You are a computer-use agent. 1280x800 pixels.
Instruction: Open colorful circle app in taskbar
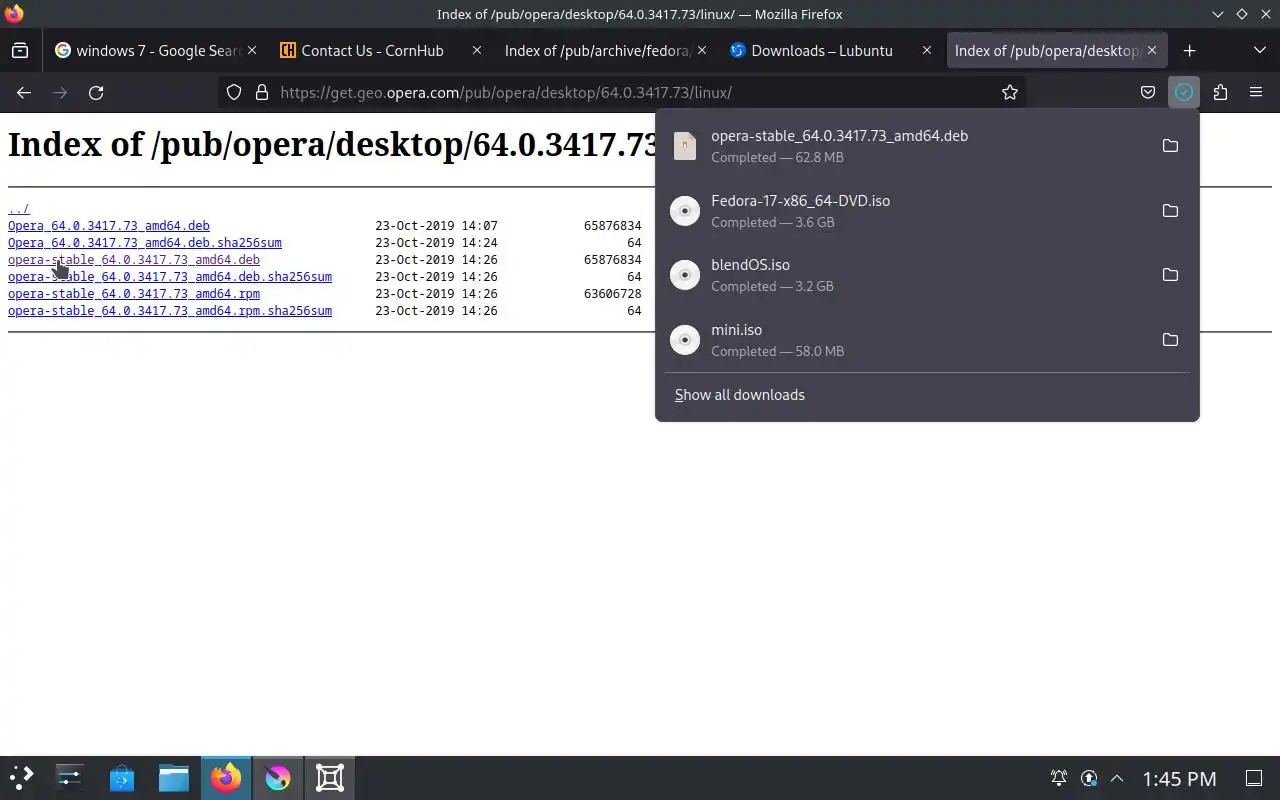tap(278, 777)
